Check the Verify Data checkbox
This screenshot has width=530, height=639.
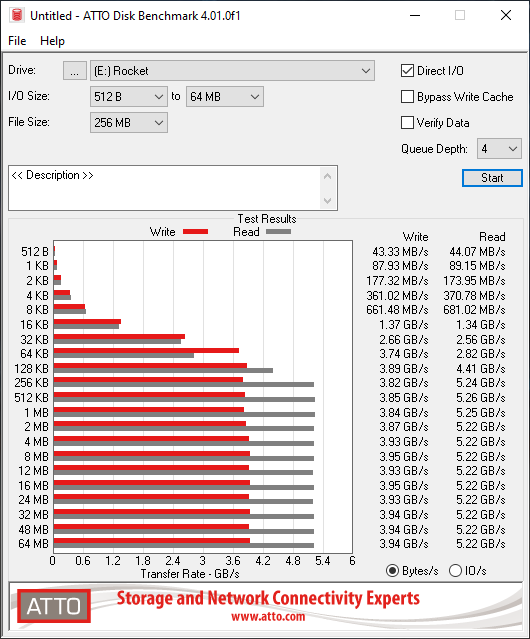(407, 123)
